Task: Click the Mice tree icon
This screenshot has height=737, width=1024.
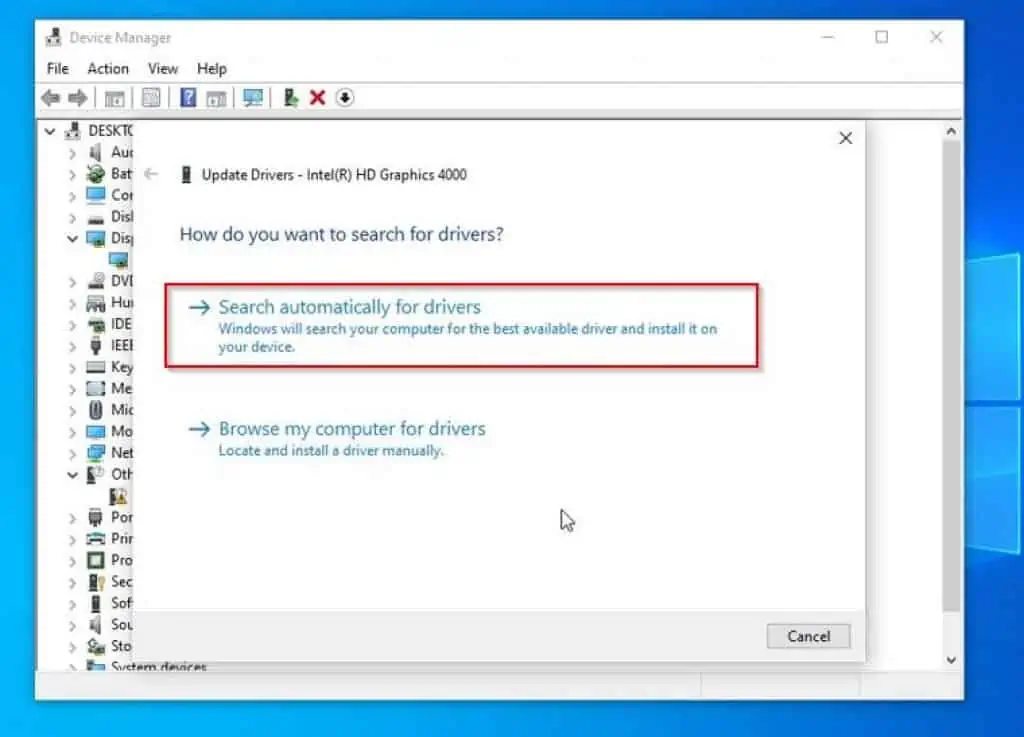Action: pos(95,410)
